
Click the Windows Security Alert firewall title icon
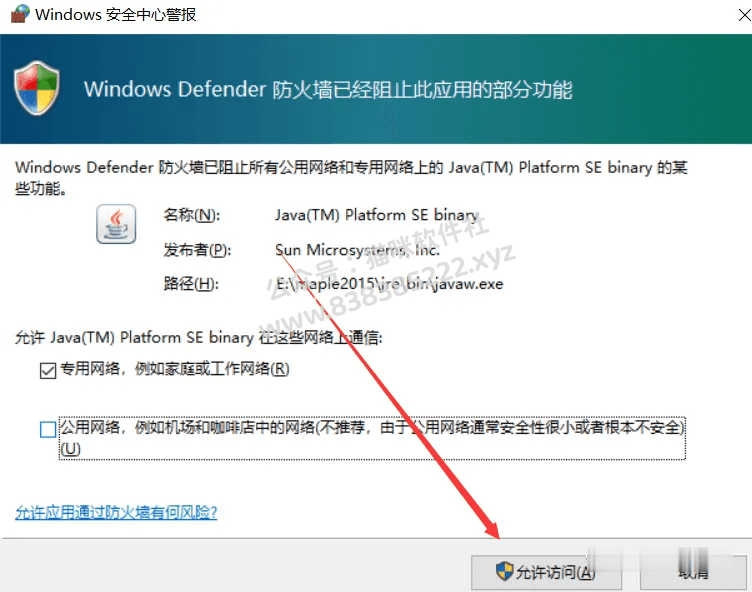[20, 14]
